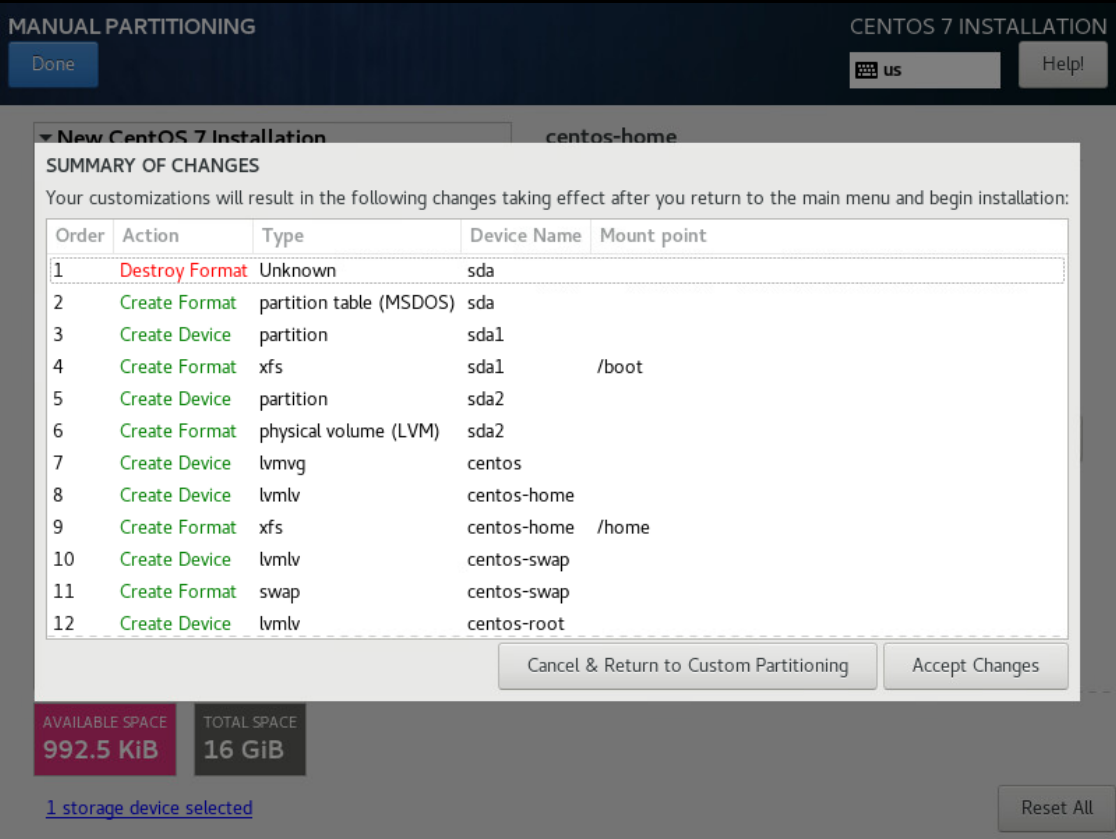Click the keyboard layout icon

click(866, 70)
